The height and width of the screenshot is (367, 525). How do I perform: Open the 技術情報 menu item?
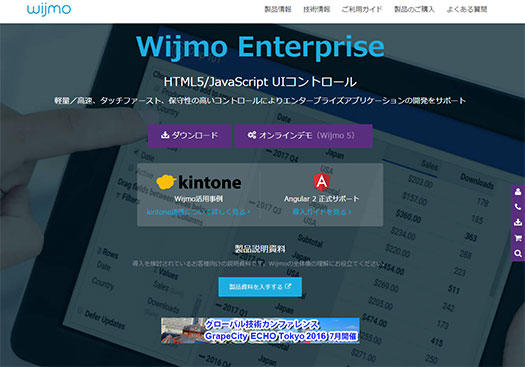316,9
